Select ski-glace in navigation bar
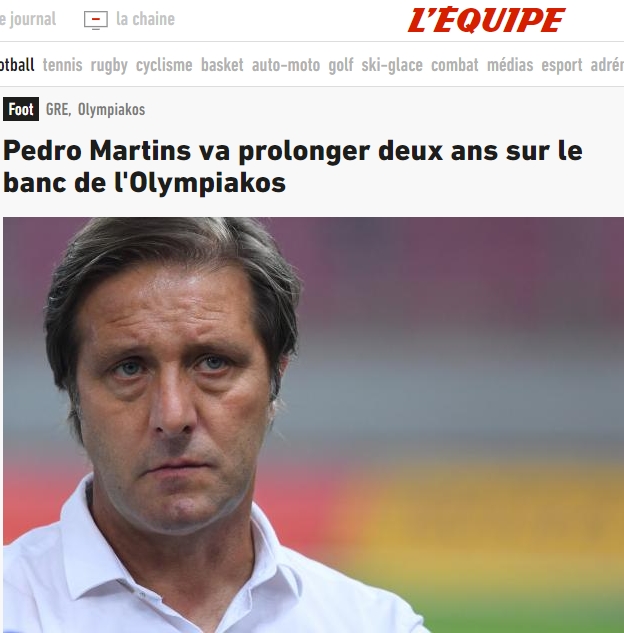The image size is (624, 633). pos(392,65)
